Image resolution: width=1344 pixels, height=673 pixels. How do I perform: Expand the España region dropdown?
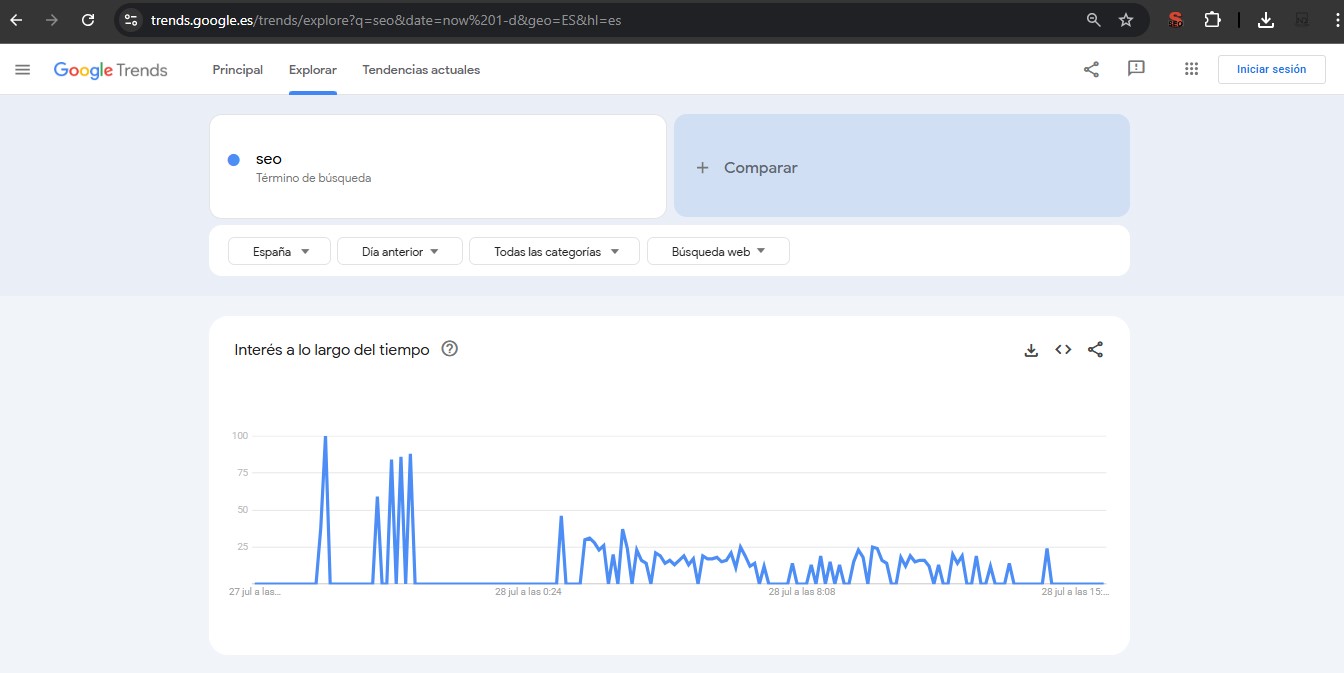(x=279, y=252)
